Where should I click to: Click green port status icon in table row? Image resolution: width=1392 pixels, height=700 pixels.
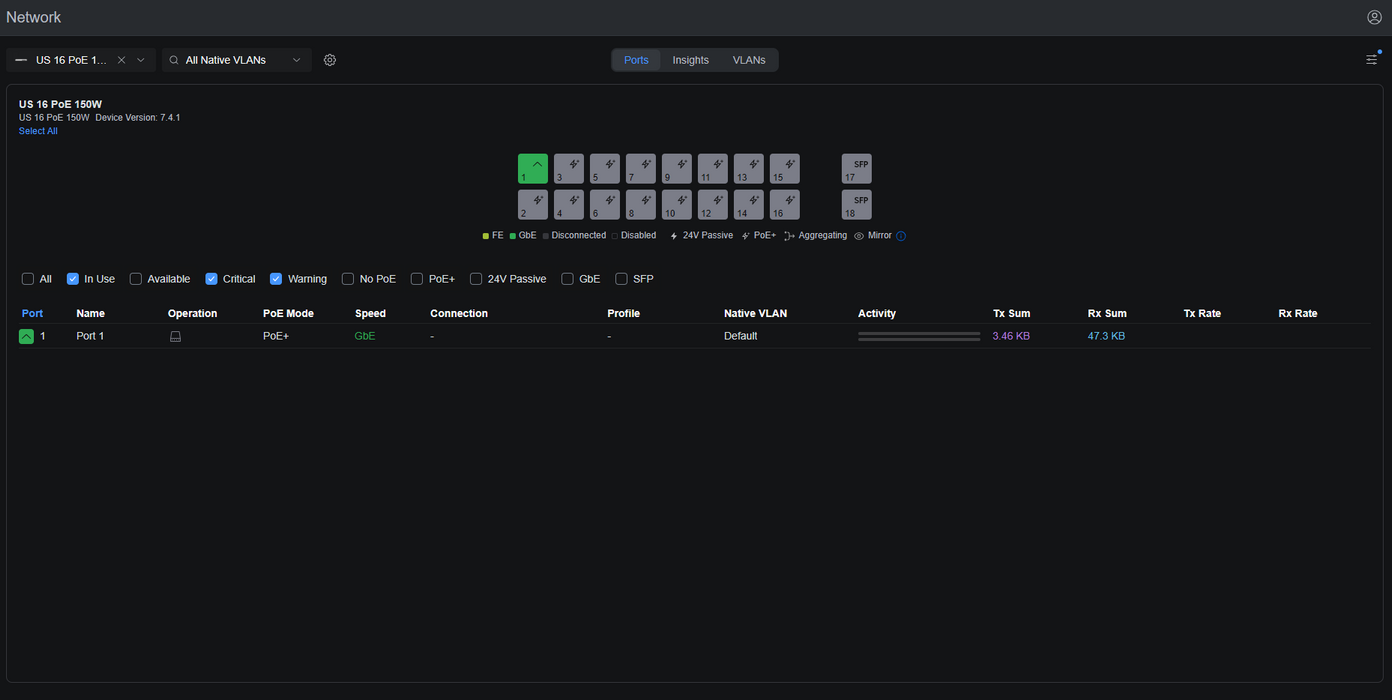(26, 336)
